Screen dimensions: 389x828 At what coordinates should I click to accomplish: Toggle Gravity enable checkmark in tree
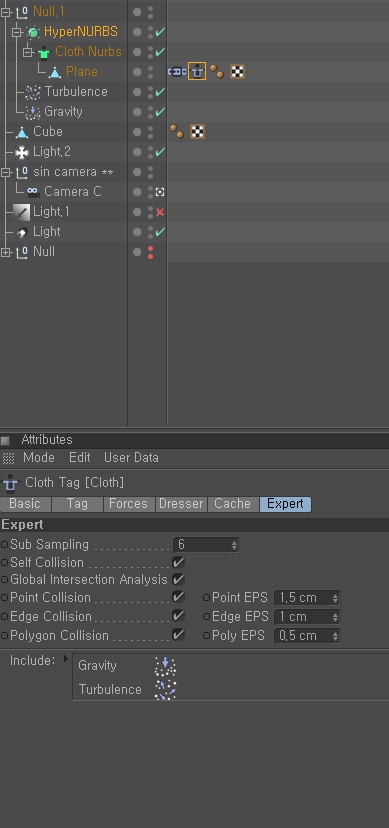click(x=160, y=112)
